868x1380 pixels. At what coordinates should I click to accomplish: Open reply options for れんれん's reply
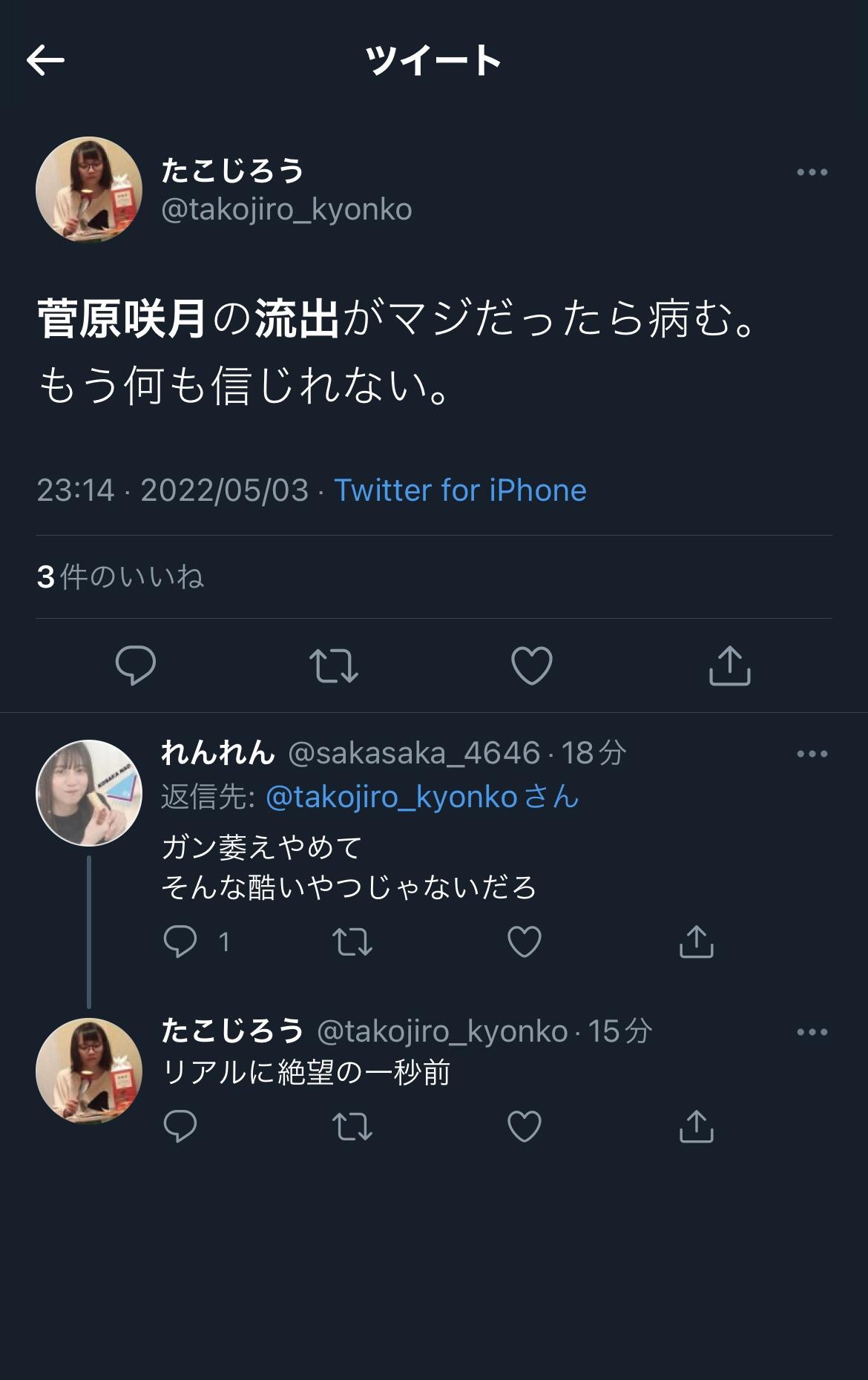pyautogui.click(x=180, y=942)
